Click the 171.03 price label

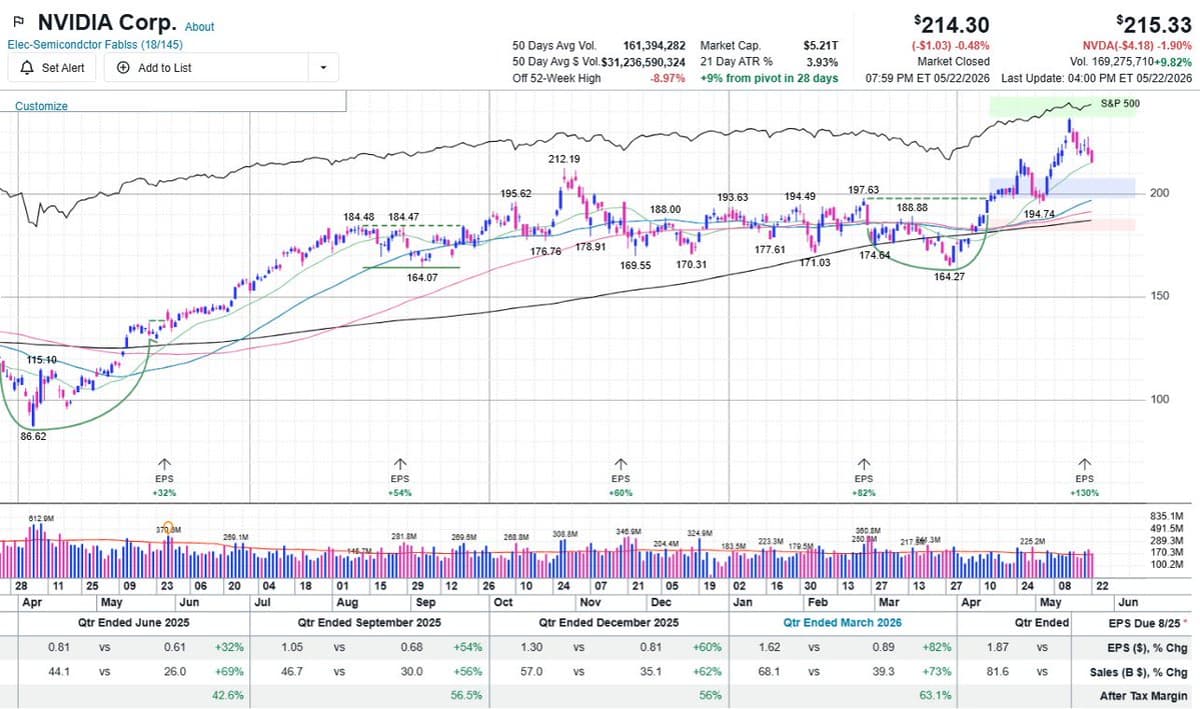coord(815,262)
